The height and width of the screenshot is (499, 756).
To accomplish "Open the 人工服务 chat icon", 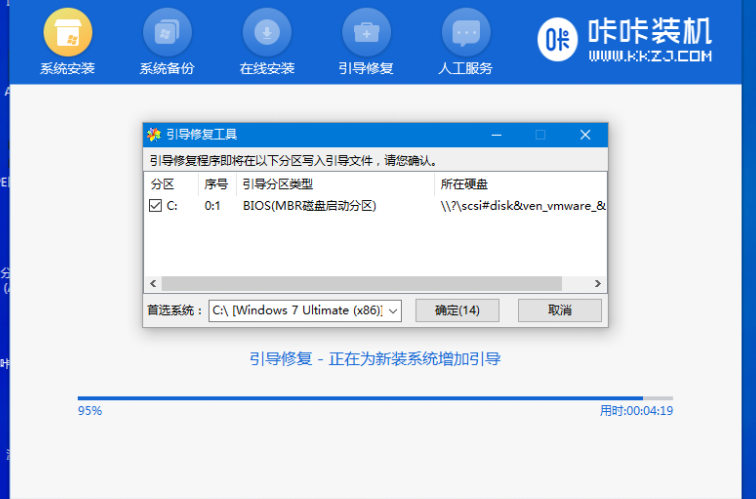I will click(x=465, y=34).
